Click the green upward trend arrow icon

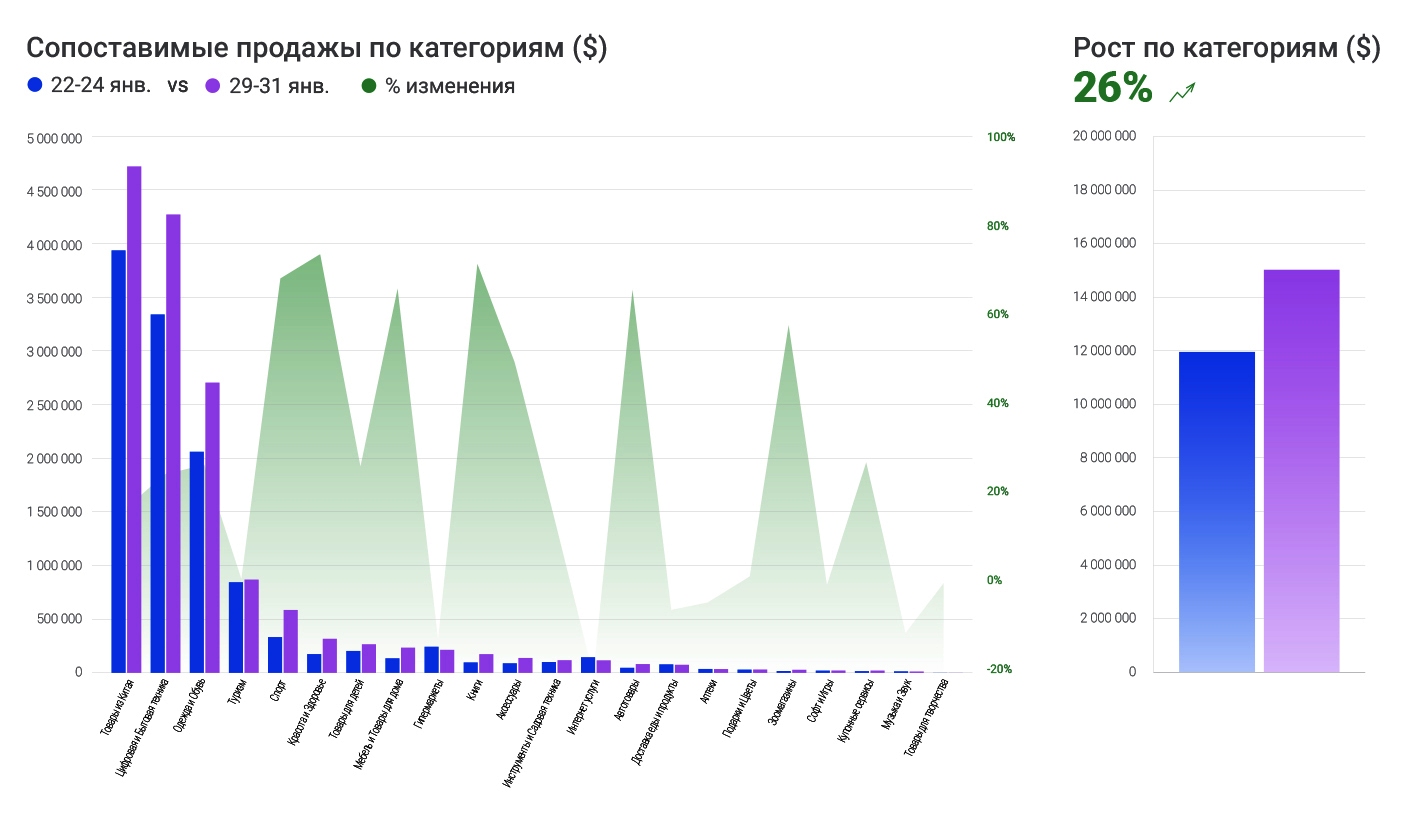click(1183, 93)
